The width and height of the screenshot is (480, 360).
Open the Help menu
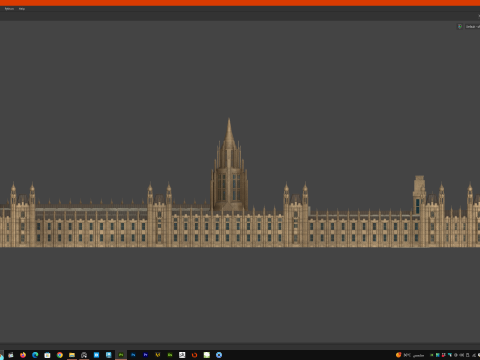click(x=22, y=9)
